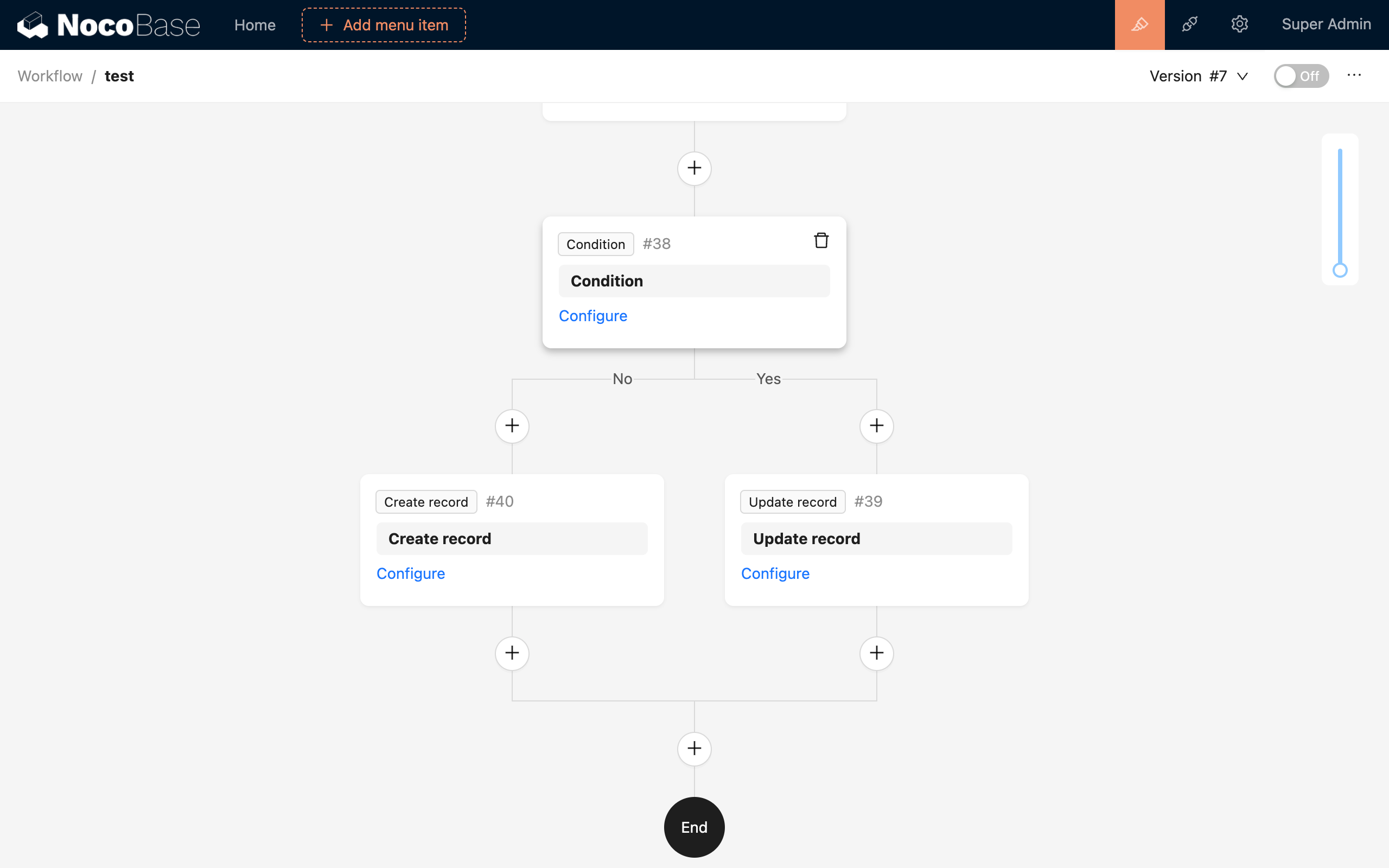1389x868 pixels.
Task: Add node on the No branch
Action: click(512, 426)
